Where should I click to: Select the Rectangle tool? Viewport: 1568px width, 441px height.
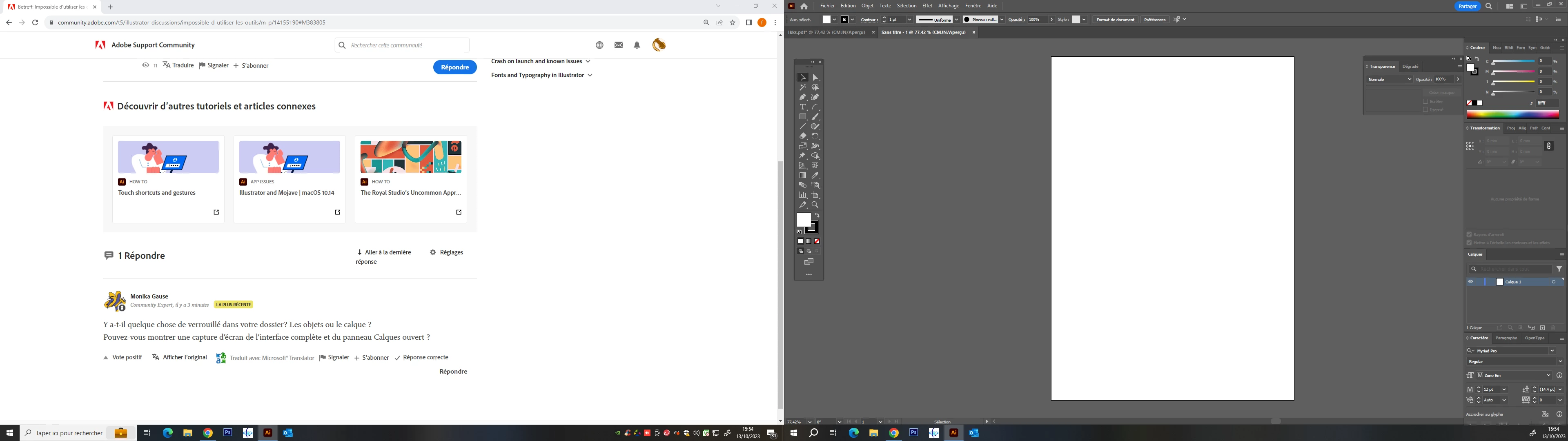(803, 117)
